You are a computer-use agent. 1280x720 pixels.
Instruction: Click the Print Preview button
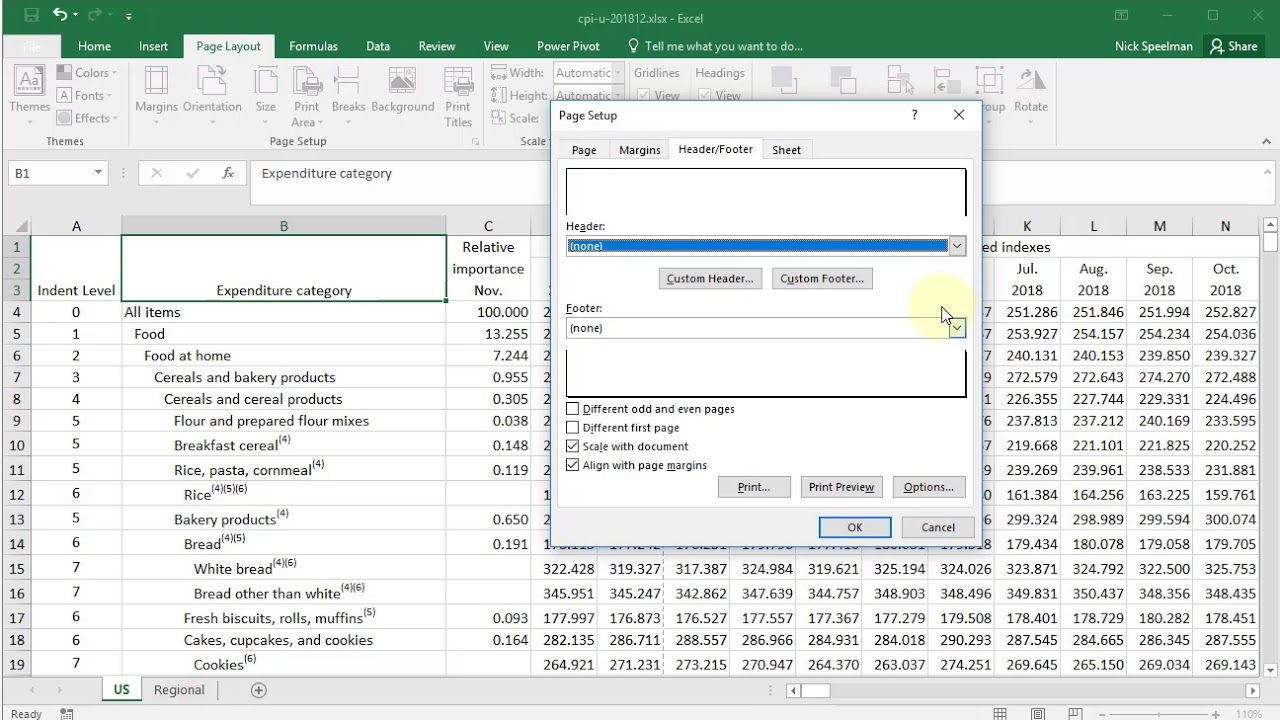841,487
